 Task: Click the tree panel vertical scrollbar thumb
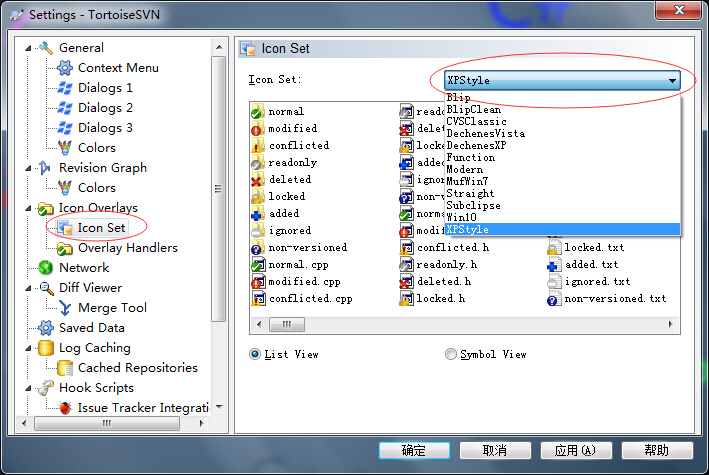tap(219, 189)
